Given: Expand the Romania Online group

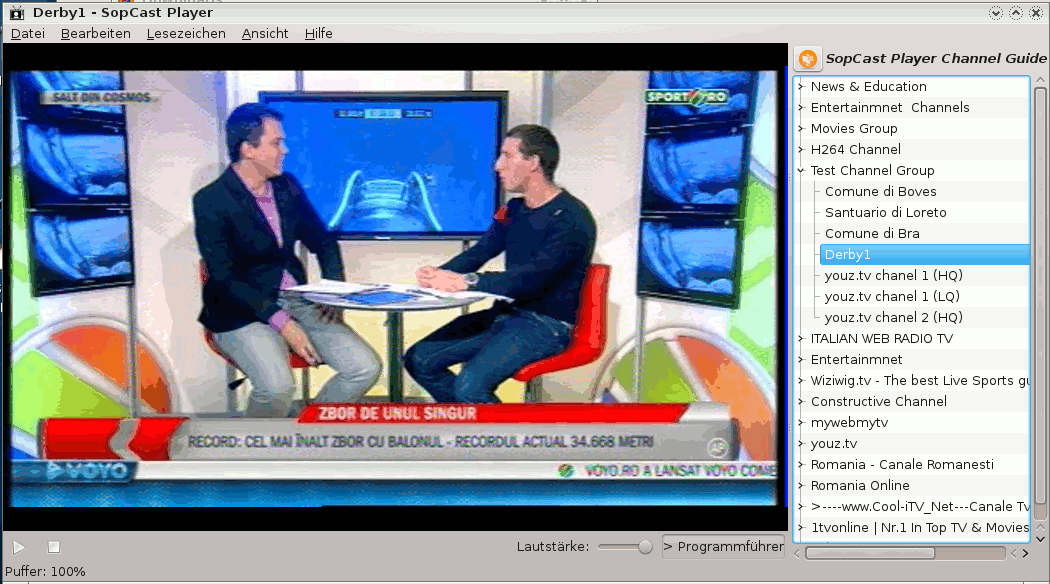Looking at the screenshot, I should click(x=801, y=486).
